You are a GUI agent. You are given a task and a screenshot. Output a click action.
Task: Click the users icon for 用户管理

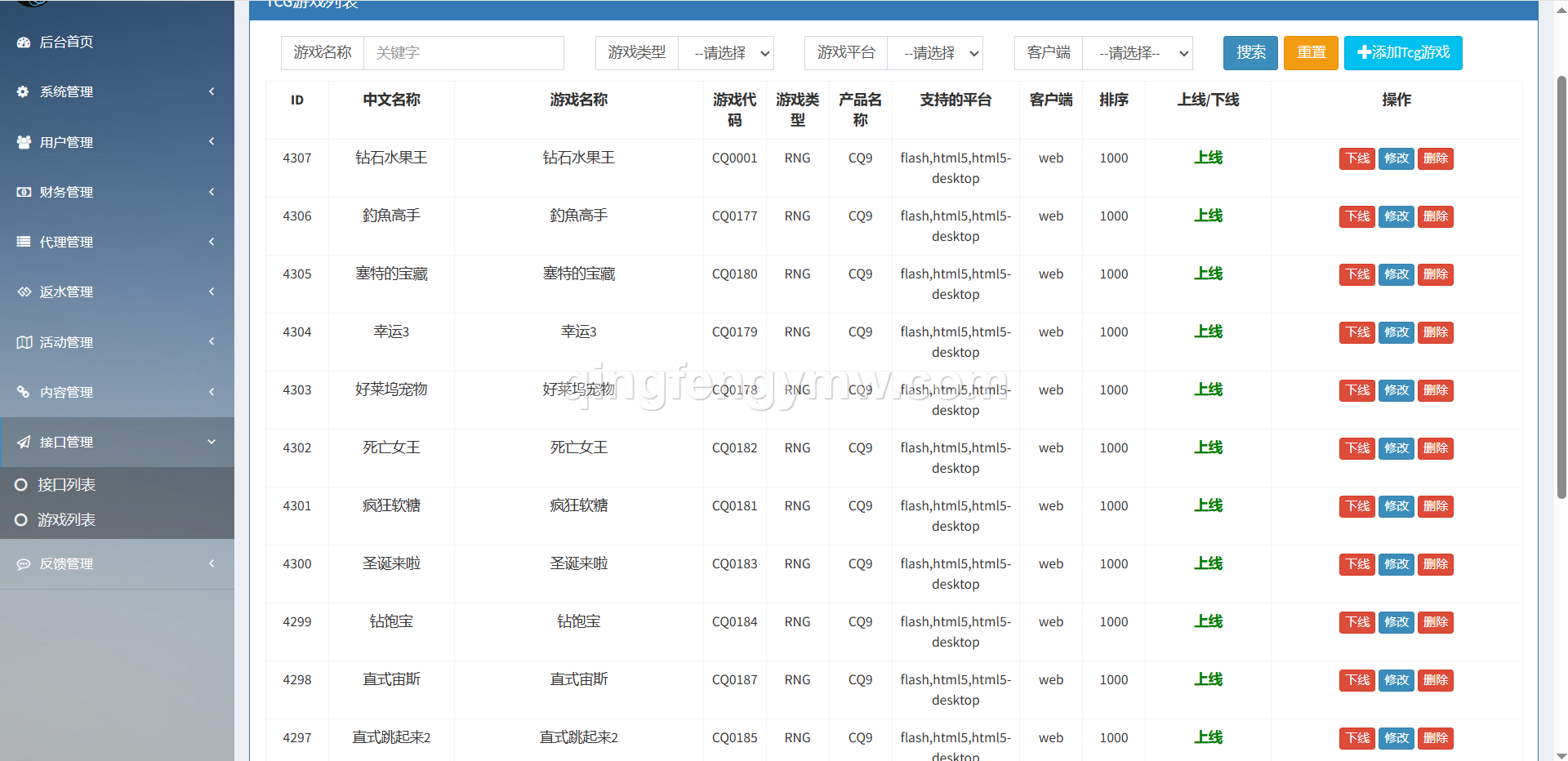pos(24,142)
